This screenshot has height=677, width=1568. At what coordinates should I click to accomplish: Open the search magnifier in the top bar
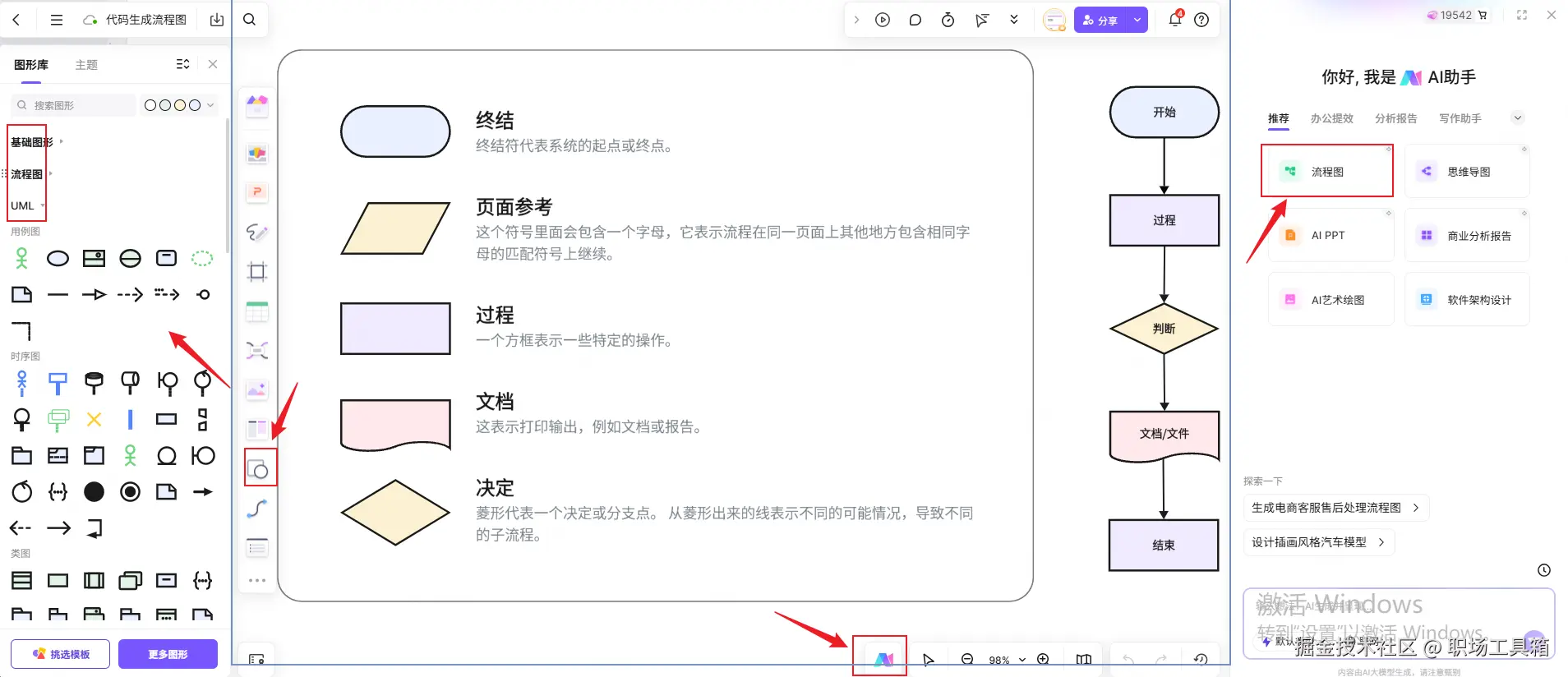pyautogui.click(x=250, y=19)
